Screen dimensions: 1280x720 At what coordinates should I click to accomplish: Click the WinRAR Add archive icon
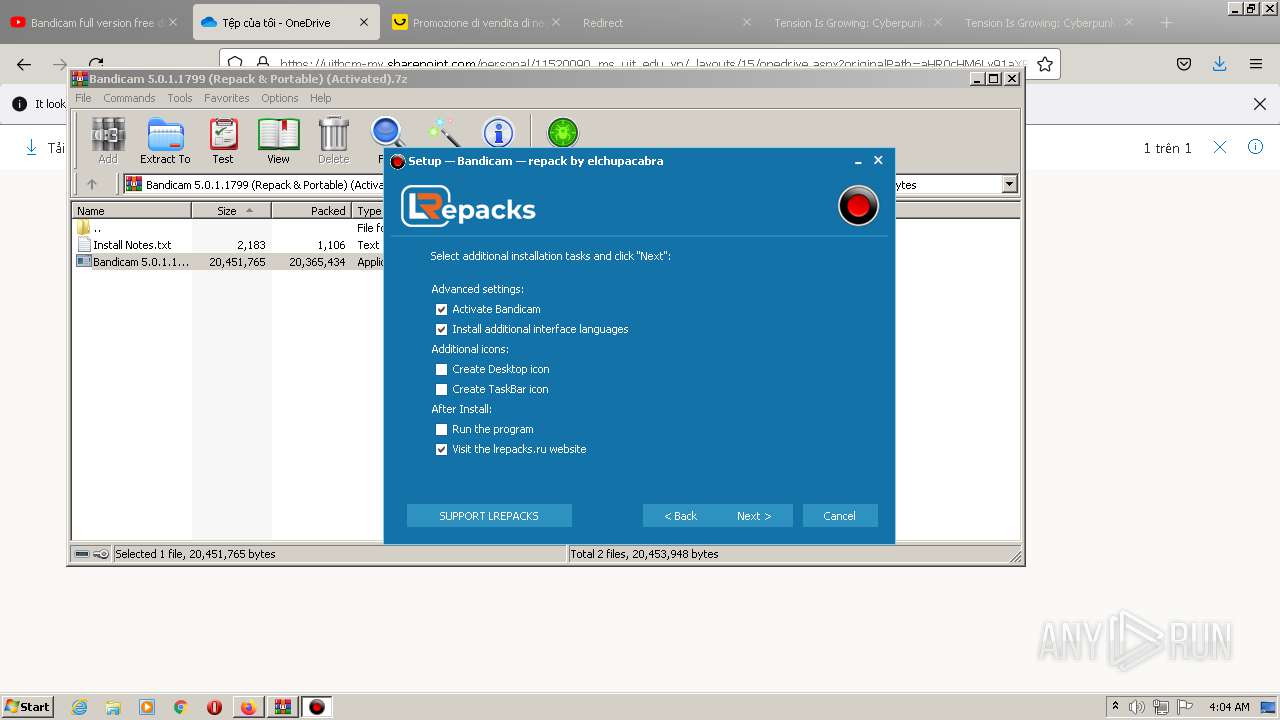108,140
